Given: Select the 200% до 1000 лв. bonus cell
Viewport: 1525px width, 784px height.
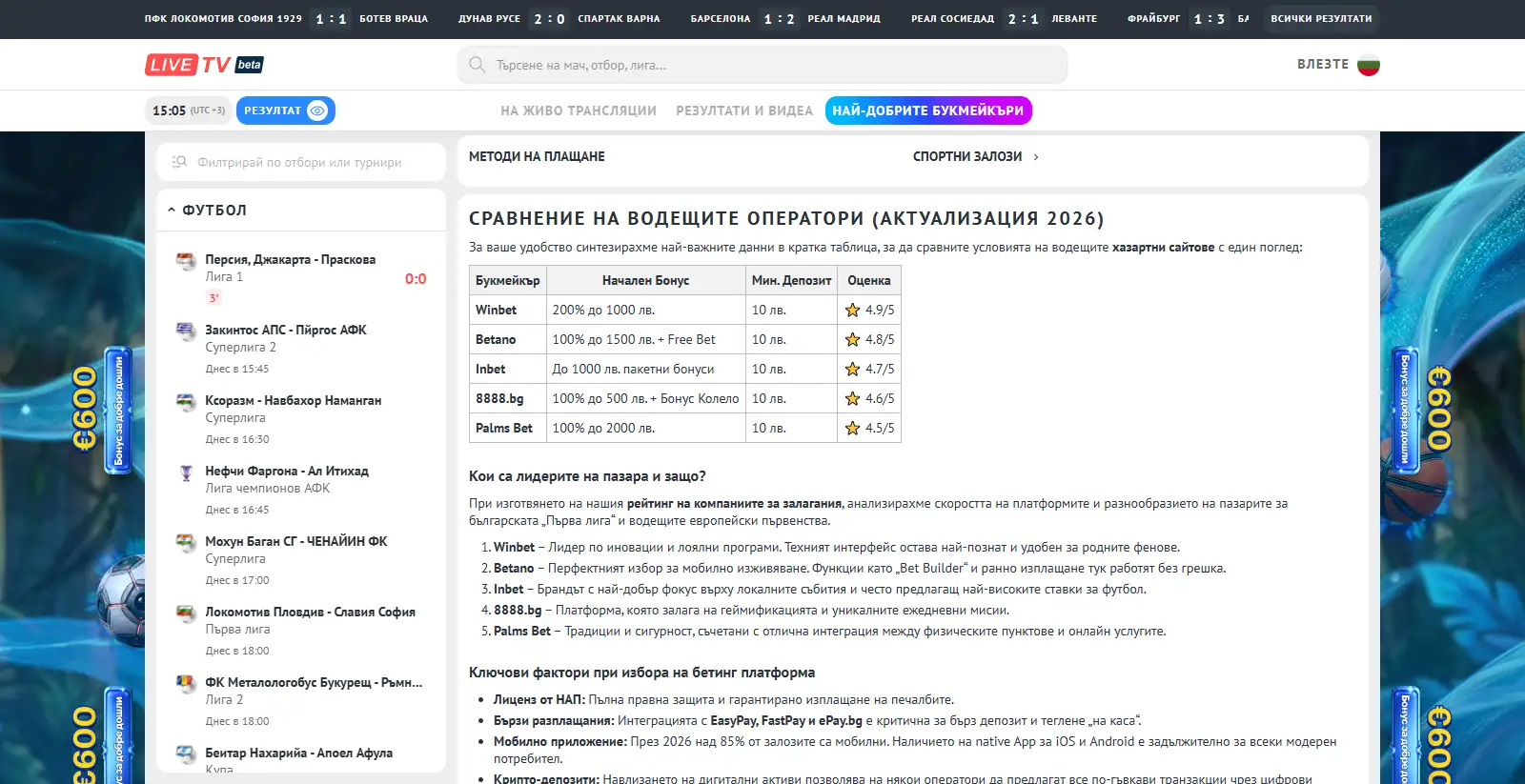Looking at the screenshot, I should pos(645,310).
